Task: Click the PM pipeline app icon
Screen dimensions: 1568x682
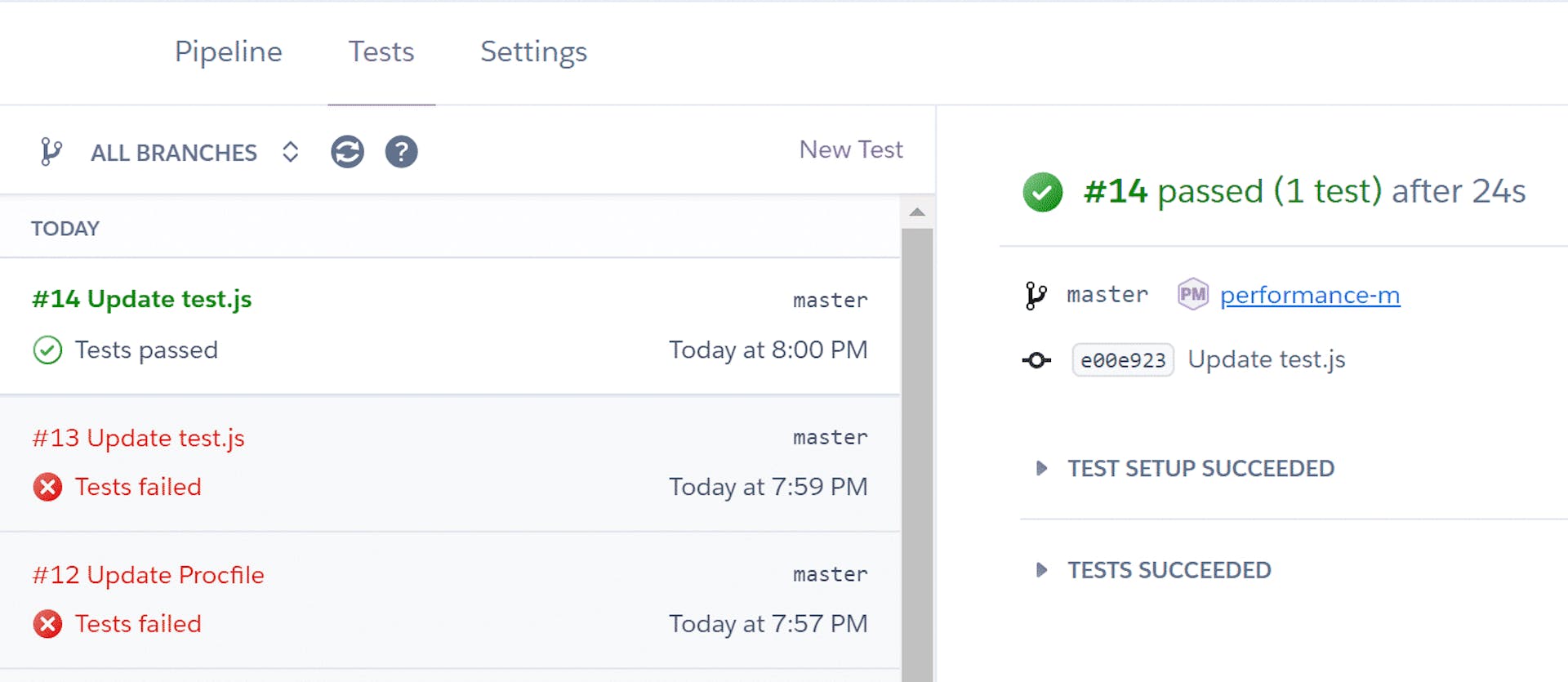Action: click(x=1192, y=294)
